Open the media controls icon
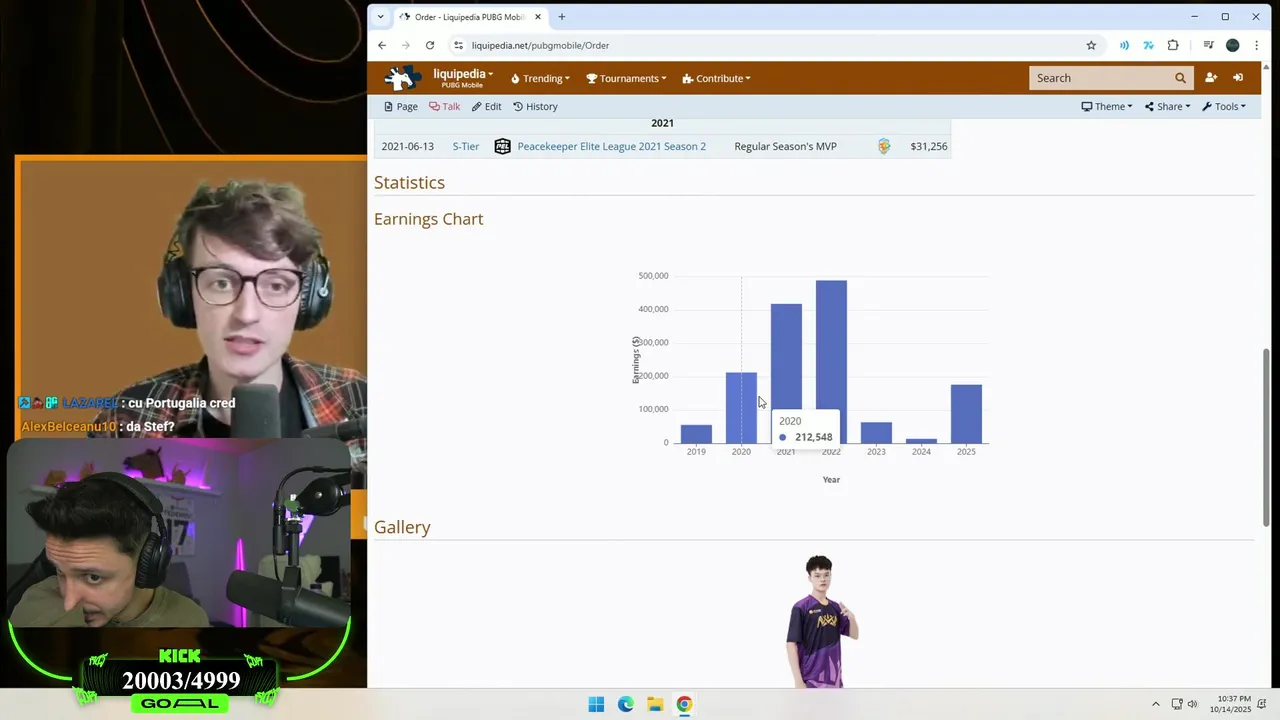The width and height of the screenshot is (1280, 720). [1208, 45]
